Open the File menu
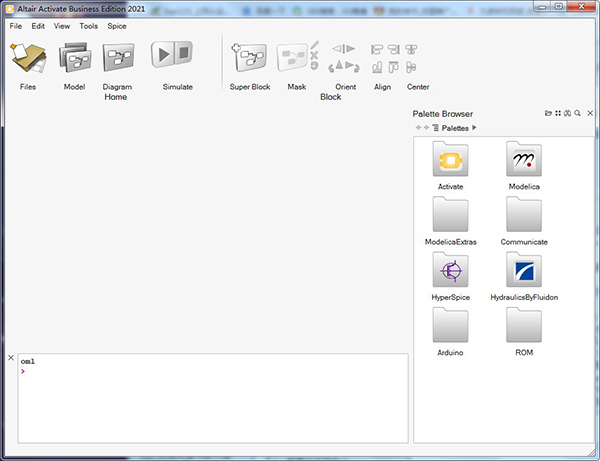This screenshot has width=600, height=461. (16, 26)
